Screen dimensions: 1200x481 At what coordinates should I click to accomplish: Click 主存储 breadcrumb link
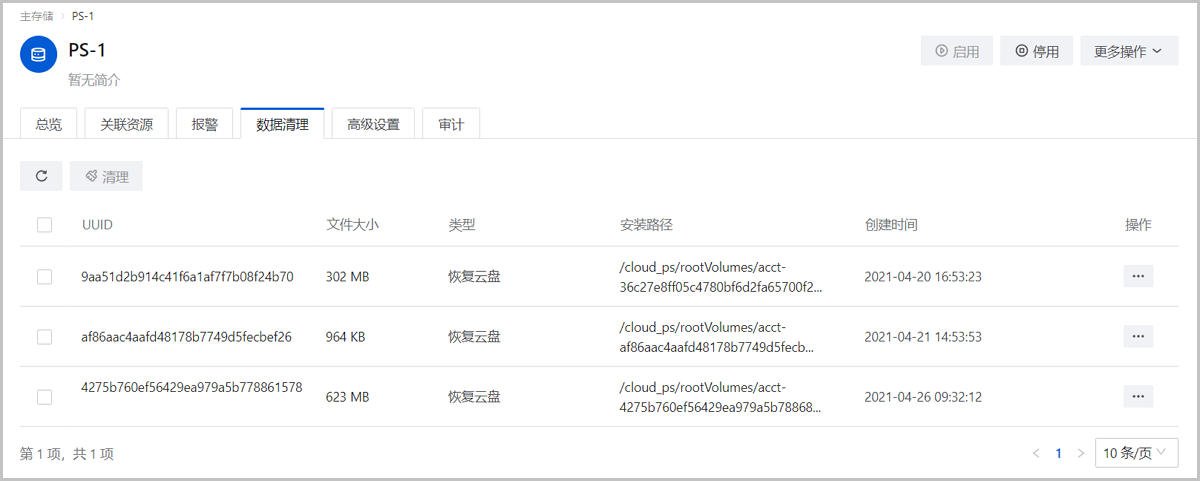(37, 17)
